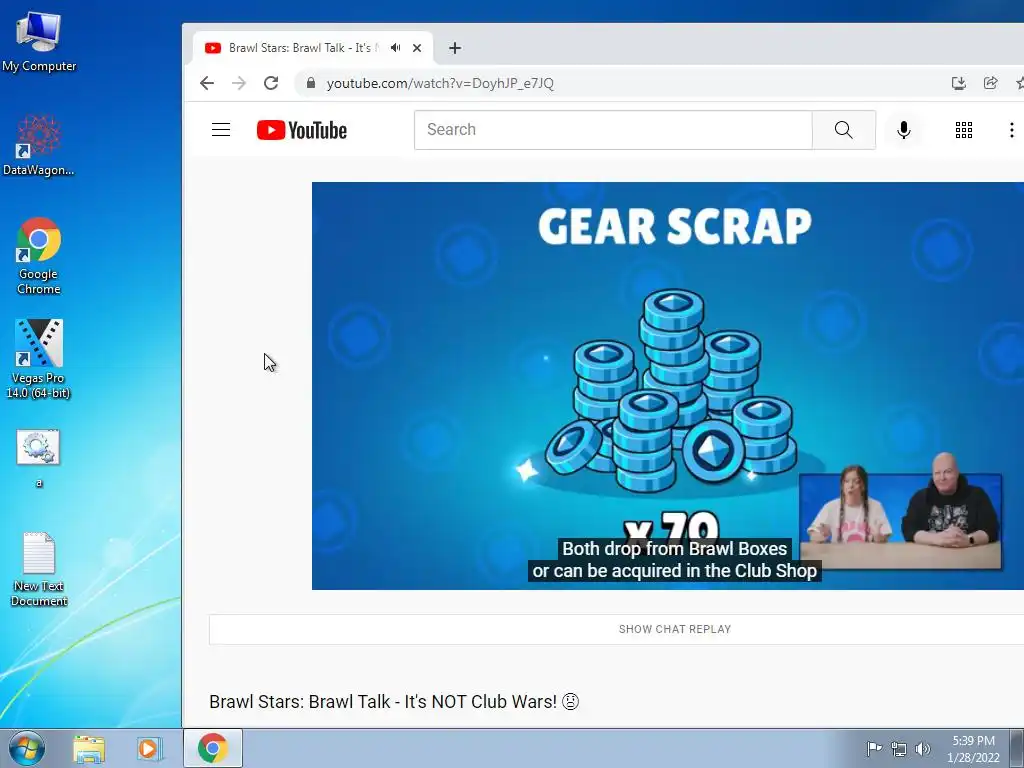
Task: Open YouTube settings three-dot menu
Action: tap(1012, 130)
